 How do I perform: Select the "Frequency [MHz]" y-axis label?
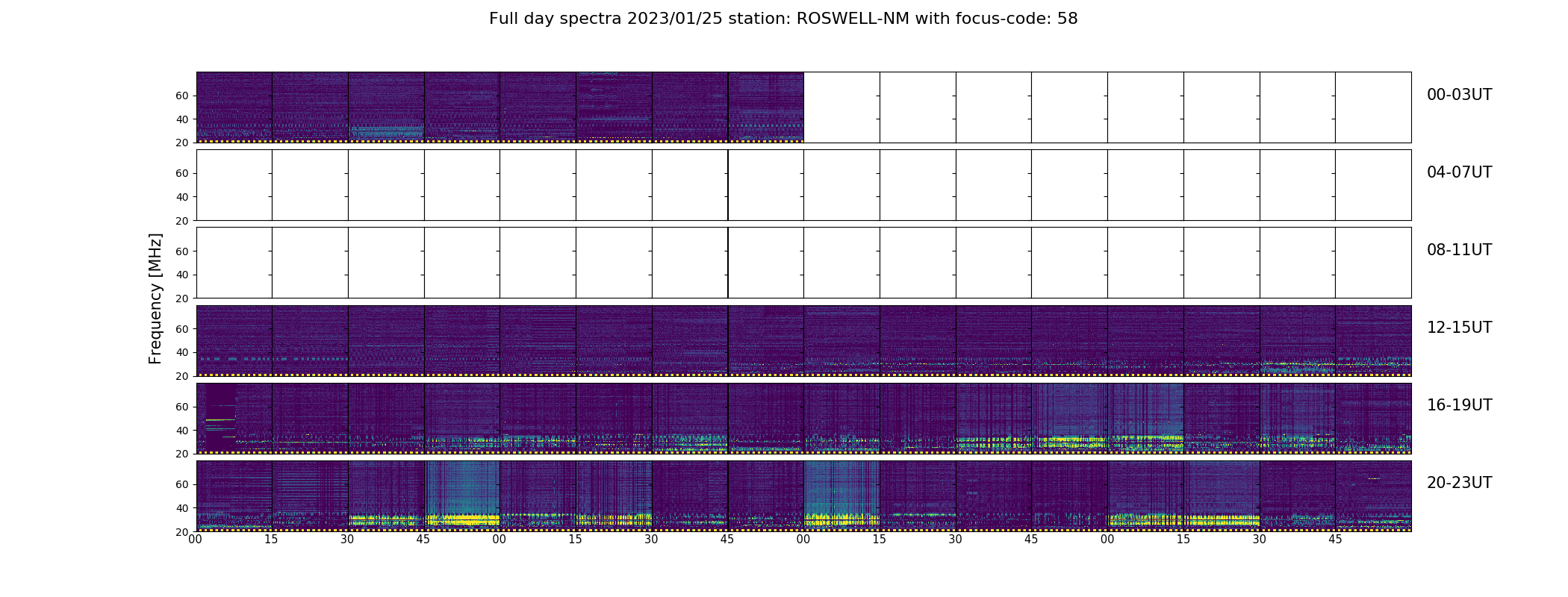tap(155, 298)
